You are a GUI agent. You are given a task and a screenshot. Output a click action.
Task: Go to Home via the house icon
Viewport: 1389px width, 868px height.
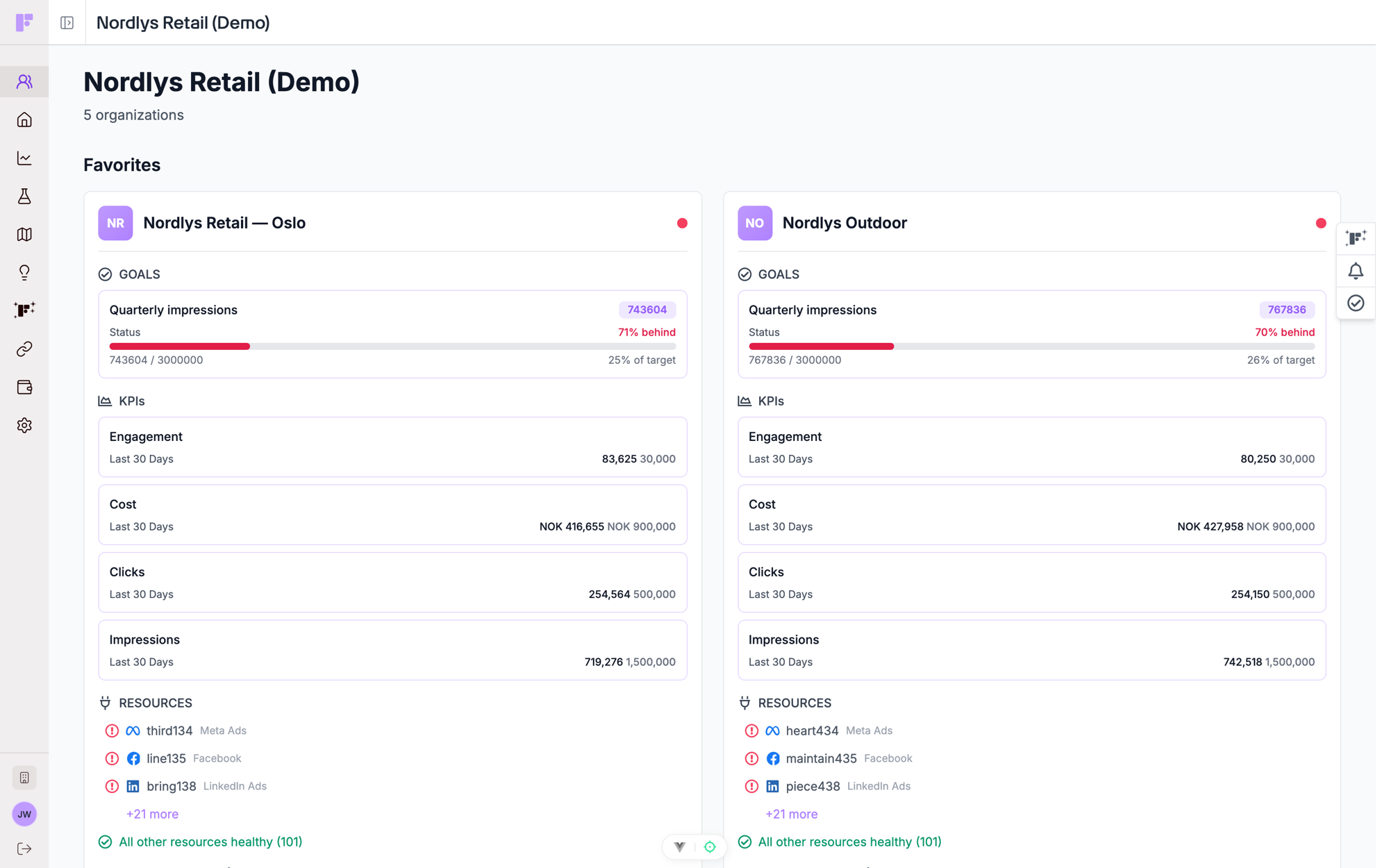click(24, 120)
